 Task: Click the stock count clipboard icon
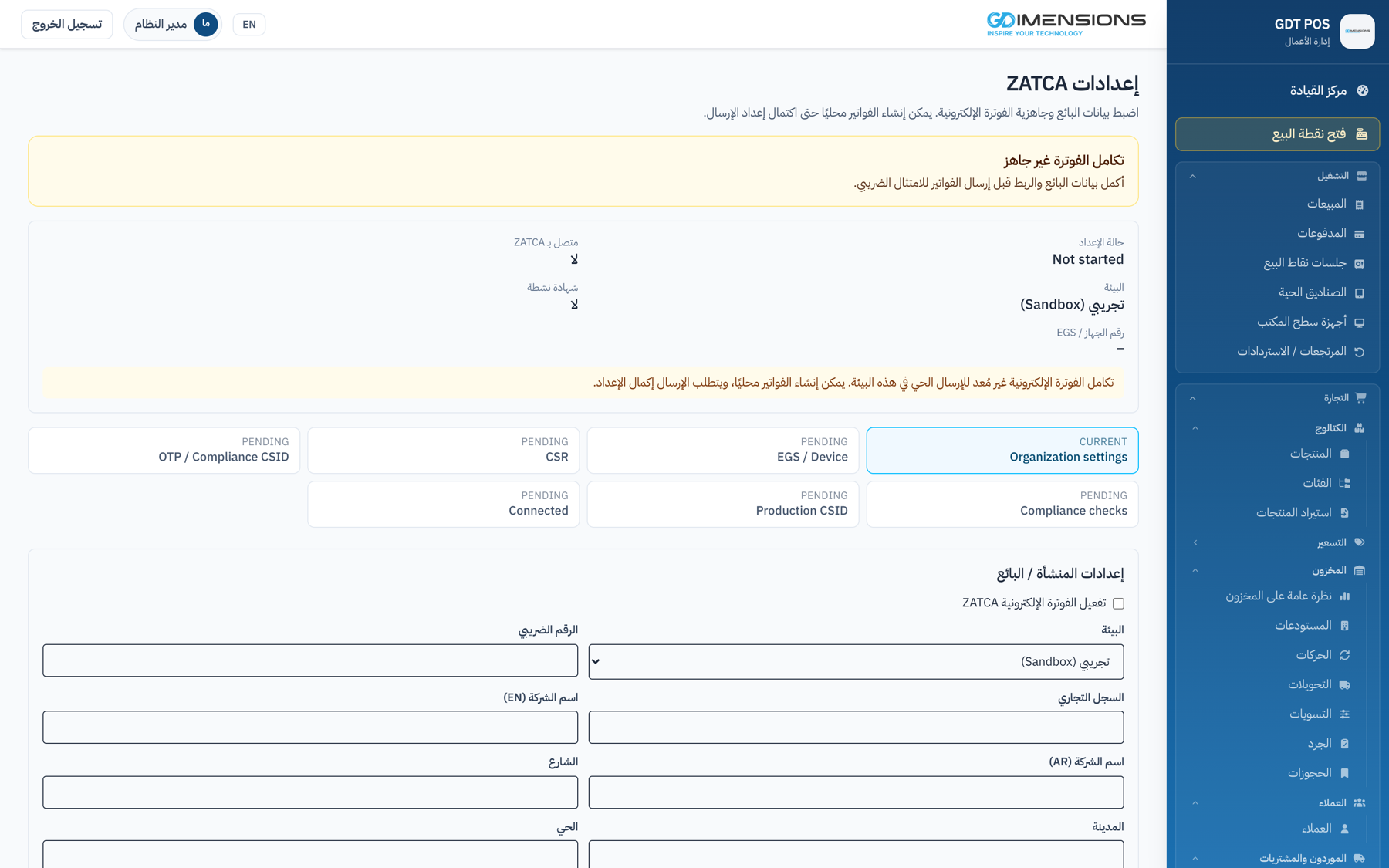pyautogui.click(x=1344, y=744)
